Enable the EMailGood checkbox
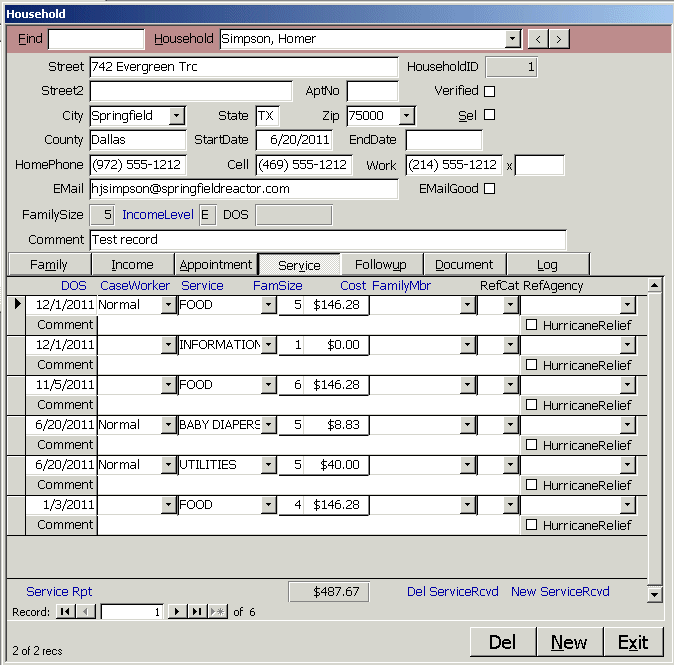The width and height of the screenshot is (674, 665). coord(490,188)
